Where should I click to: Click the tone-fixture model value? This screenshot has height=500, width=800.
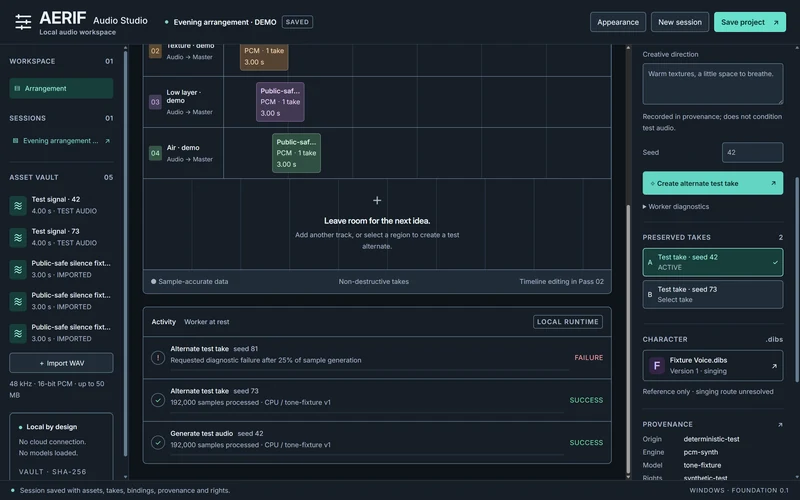pos(702,465)
